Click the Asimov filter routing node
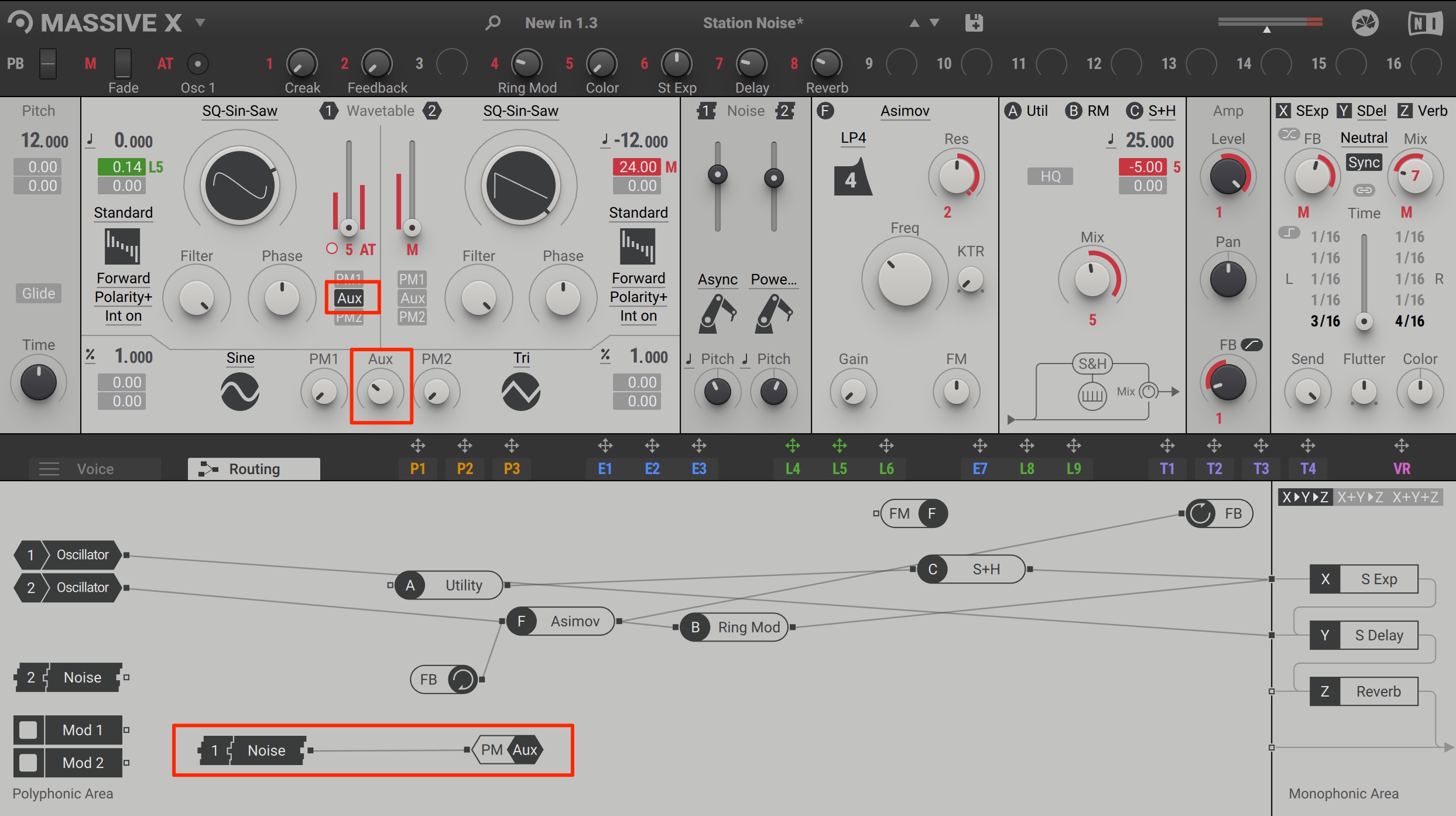This screenshot has height=816, width=1456. pyautogui.click(x=560, y=621)
